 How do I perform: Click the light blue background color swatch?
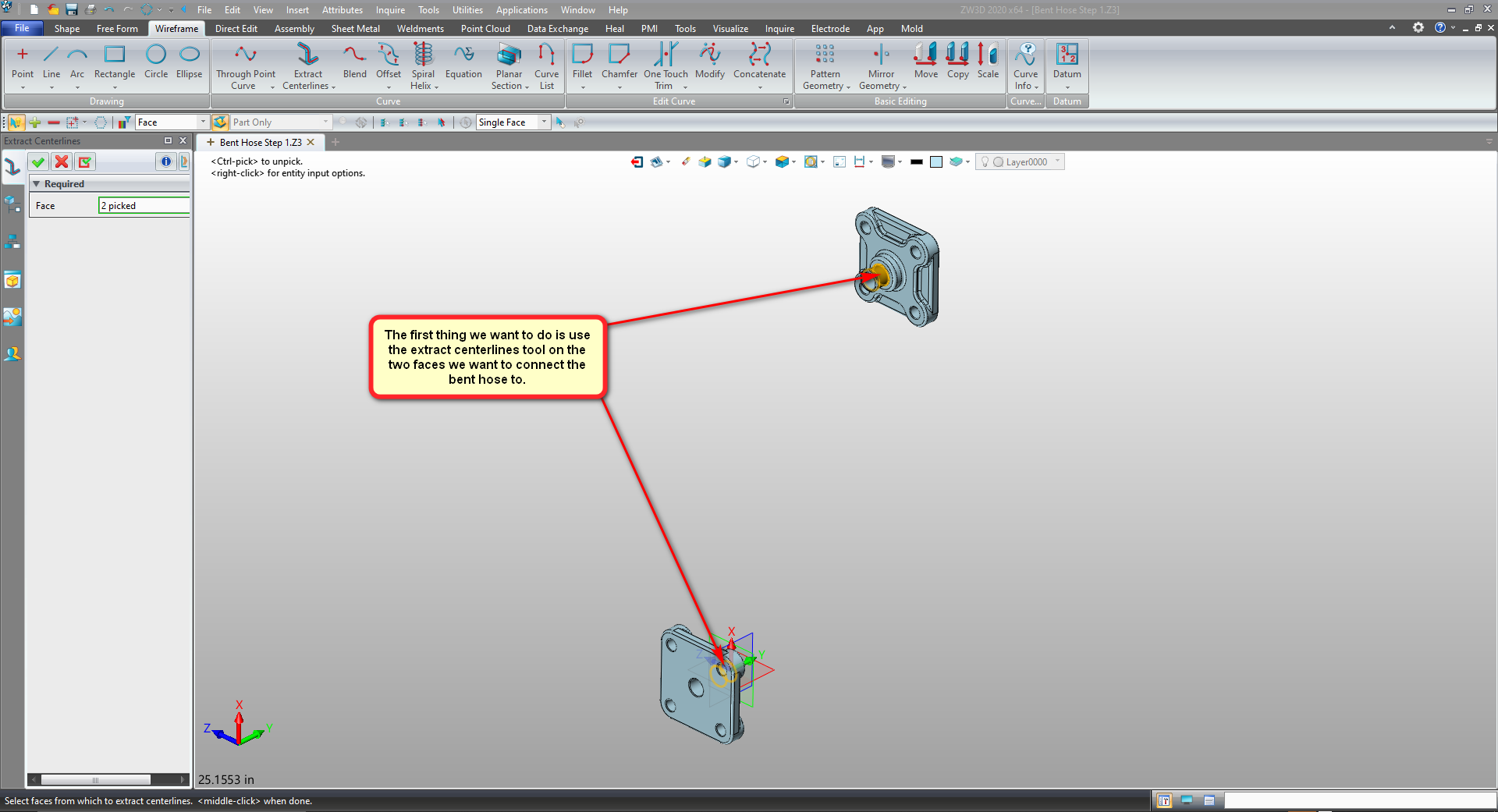click(x=936, y=162)
